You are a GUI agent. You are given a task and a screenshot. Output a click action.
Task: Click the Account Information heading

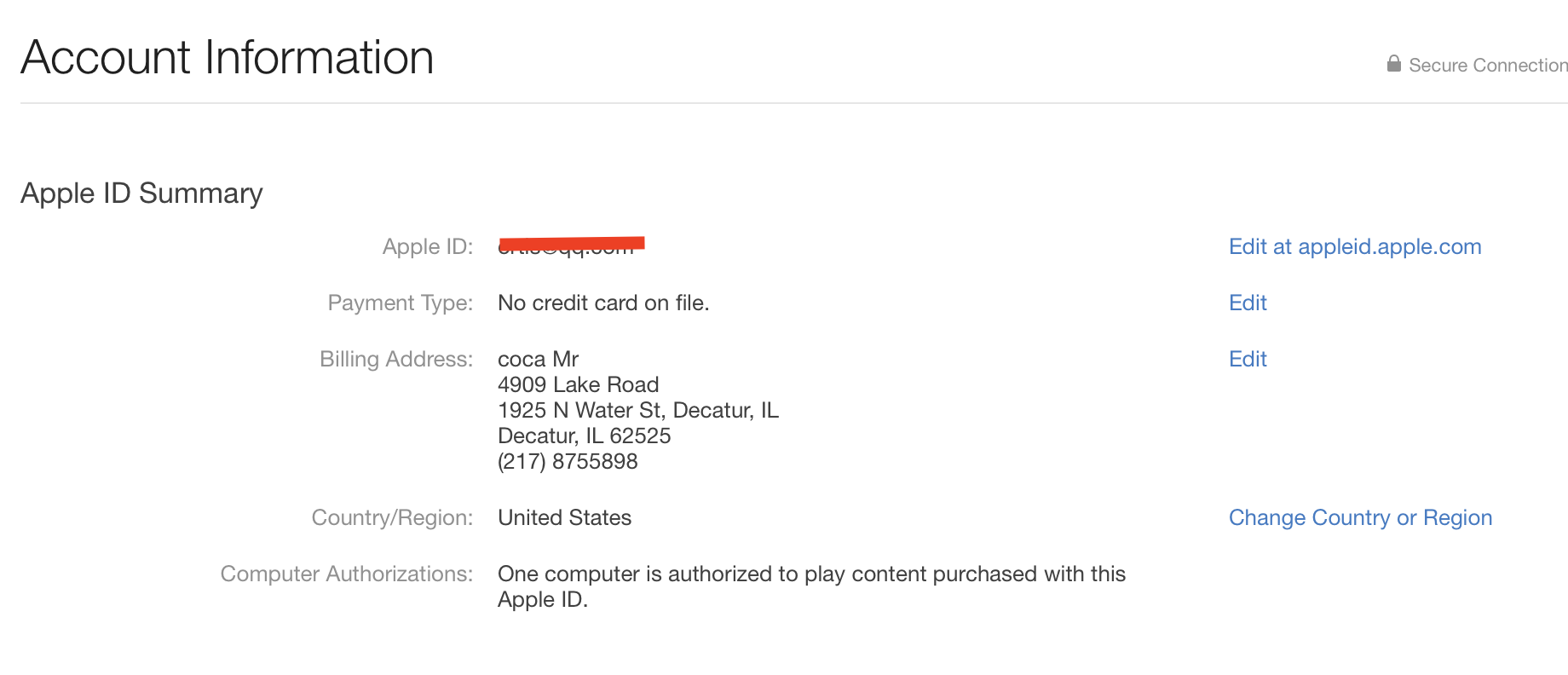click(227, 57)
